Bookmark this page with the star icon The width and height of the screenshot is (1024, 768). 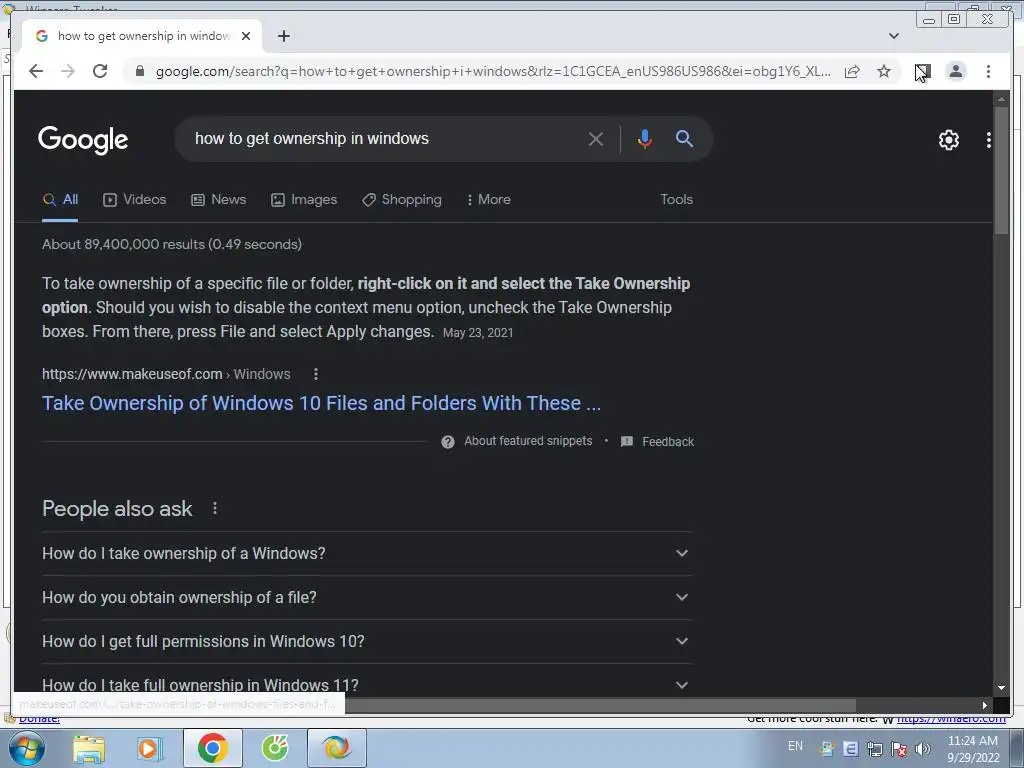click(884, 71)
